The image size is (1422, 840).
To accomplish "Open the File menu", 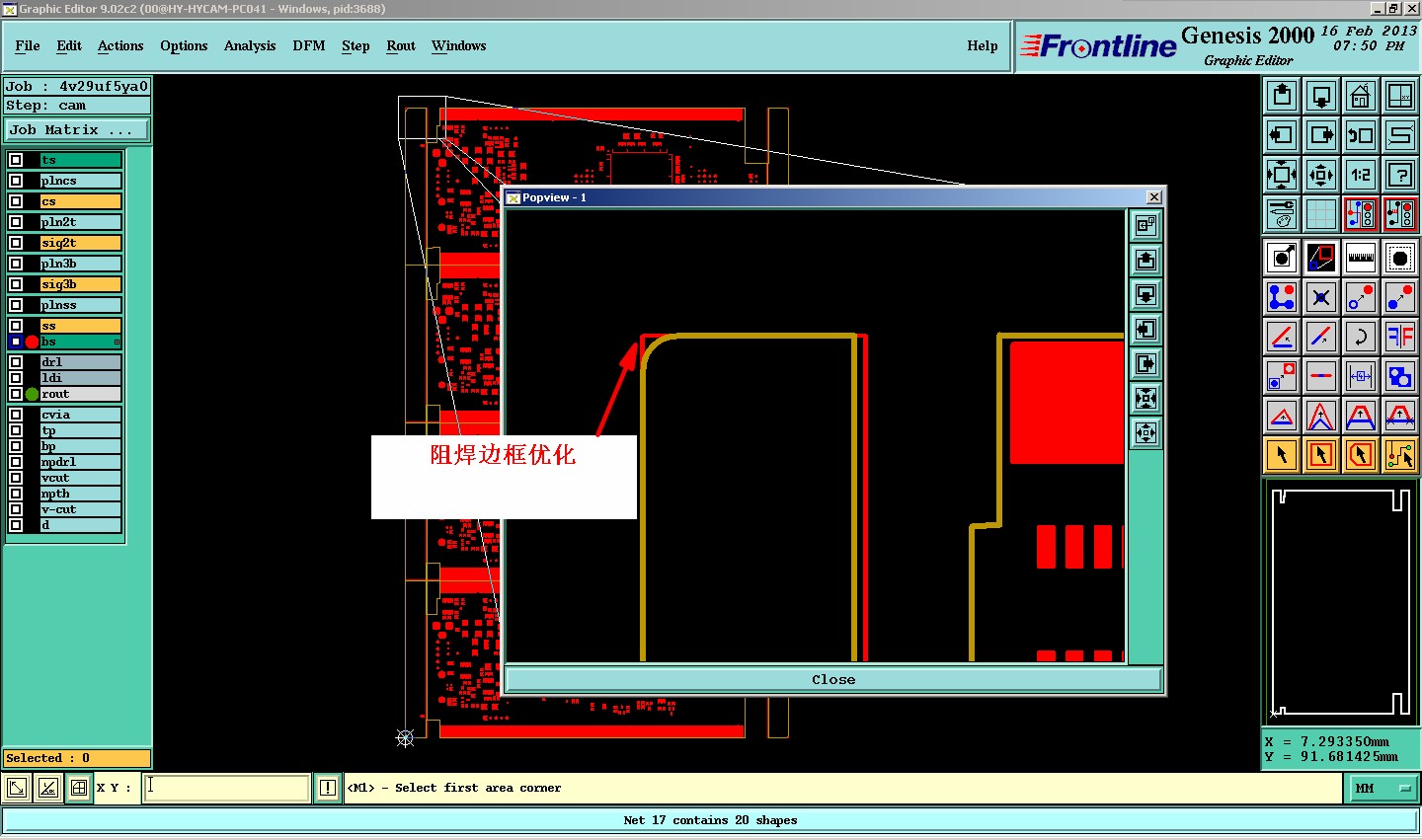I will click(28, 45).
